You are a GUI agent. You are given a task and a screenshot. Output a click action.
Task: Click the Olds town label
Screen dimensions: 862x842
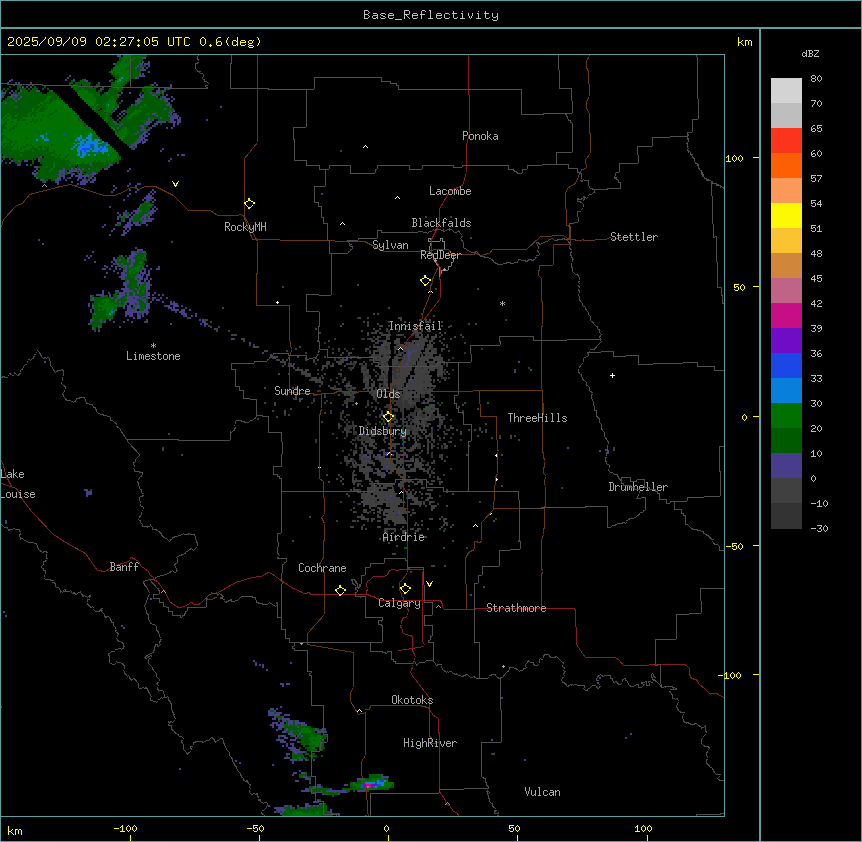point(388,394)
